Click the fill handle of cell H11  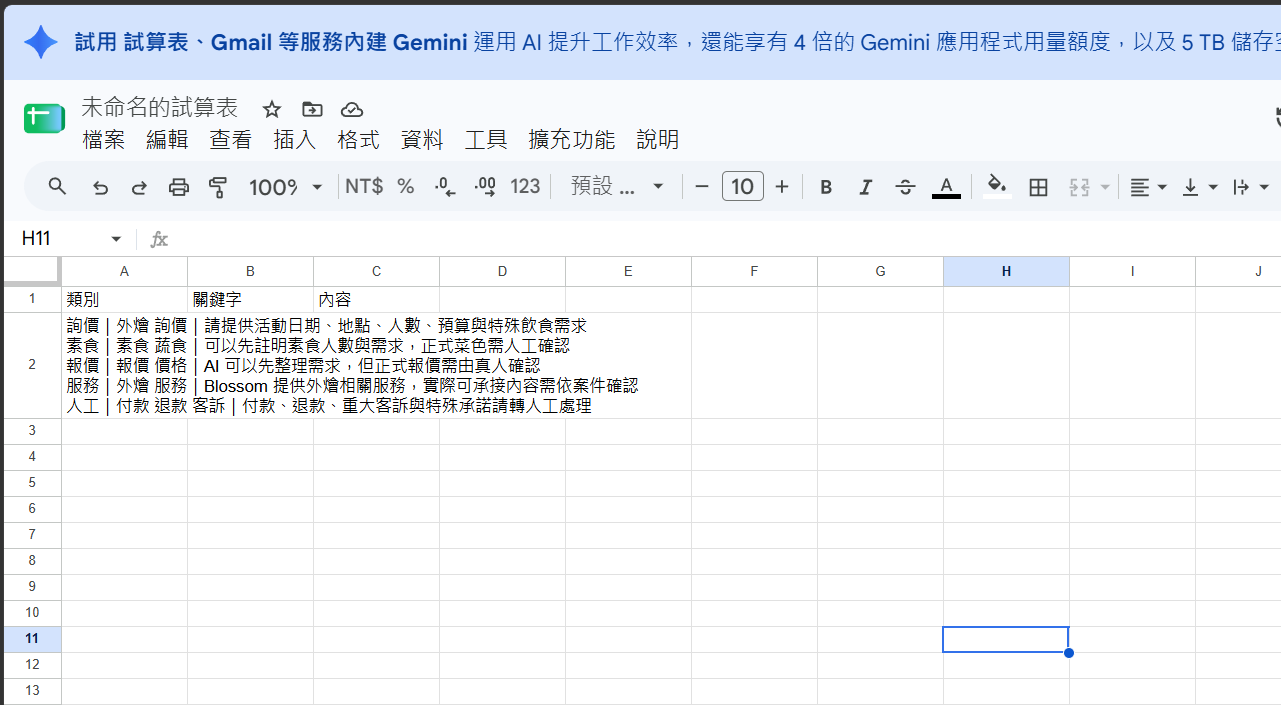1069,653
